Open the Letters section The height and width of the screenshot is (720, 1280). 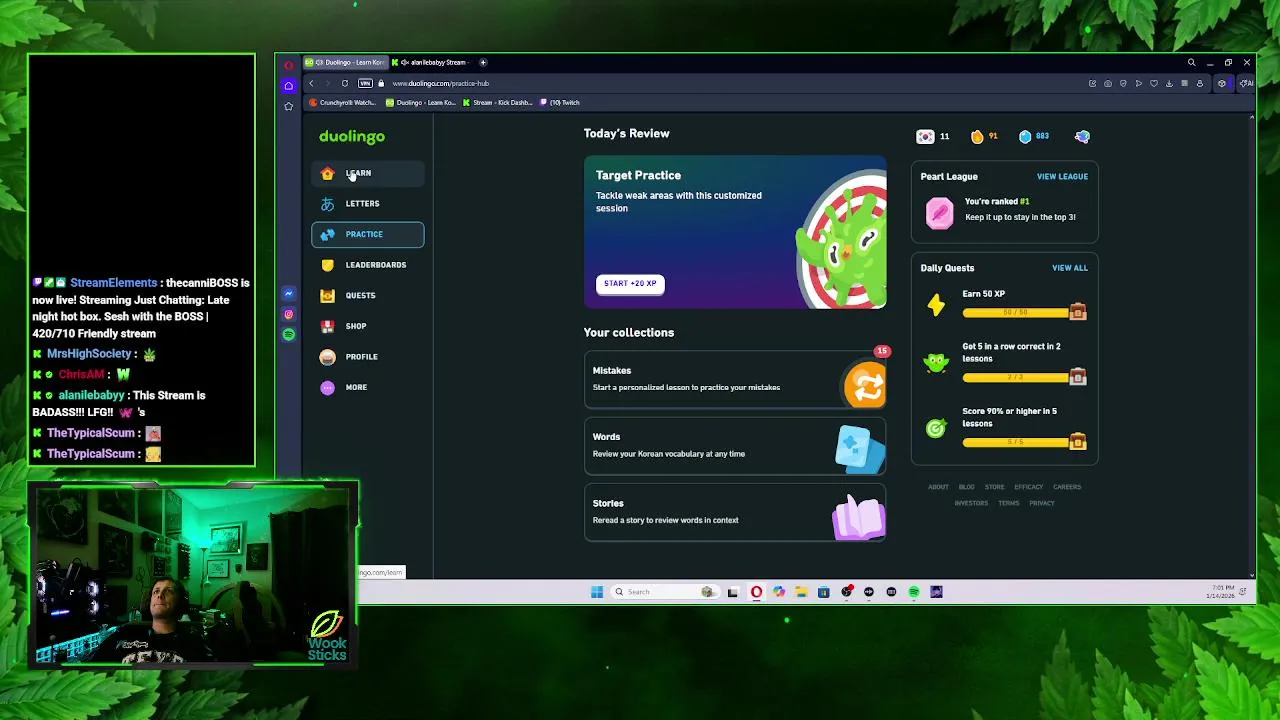367,204
